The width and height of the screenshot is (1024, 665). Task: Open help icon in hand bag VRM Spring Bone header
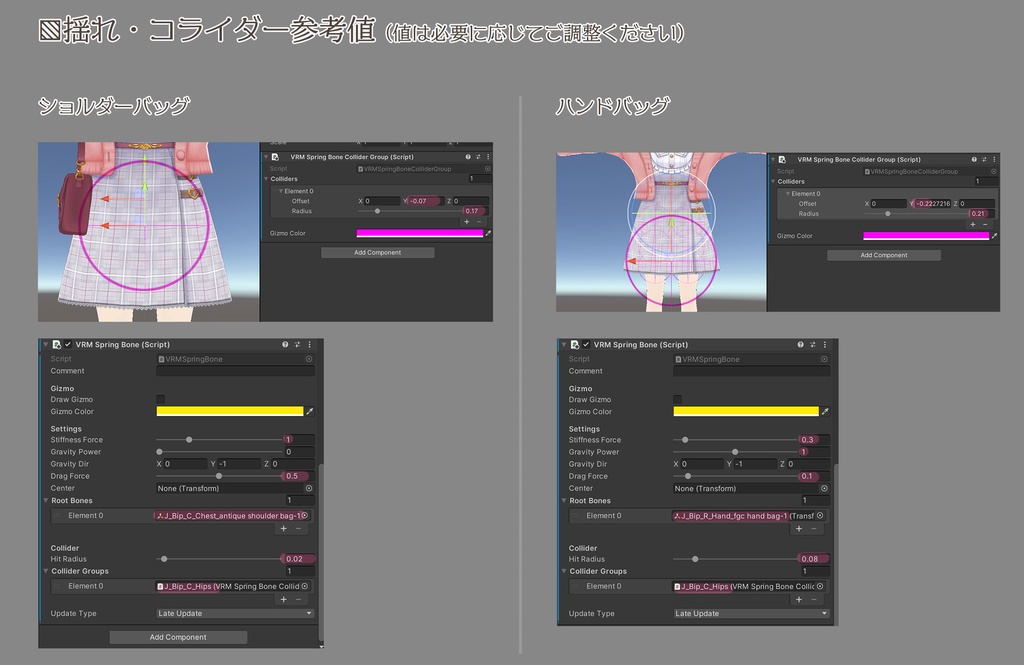(800, 344)
